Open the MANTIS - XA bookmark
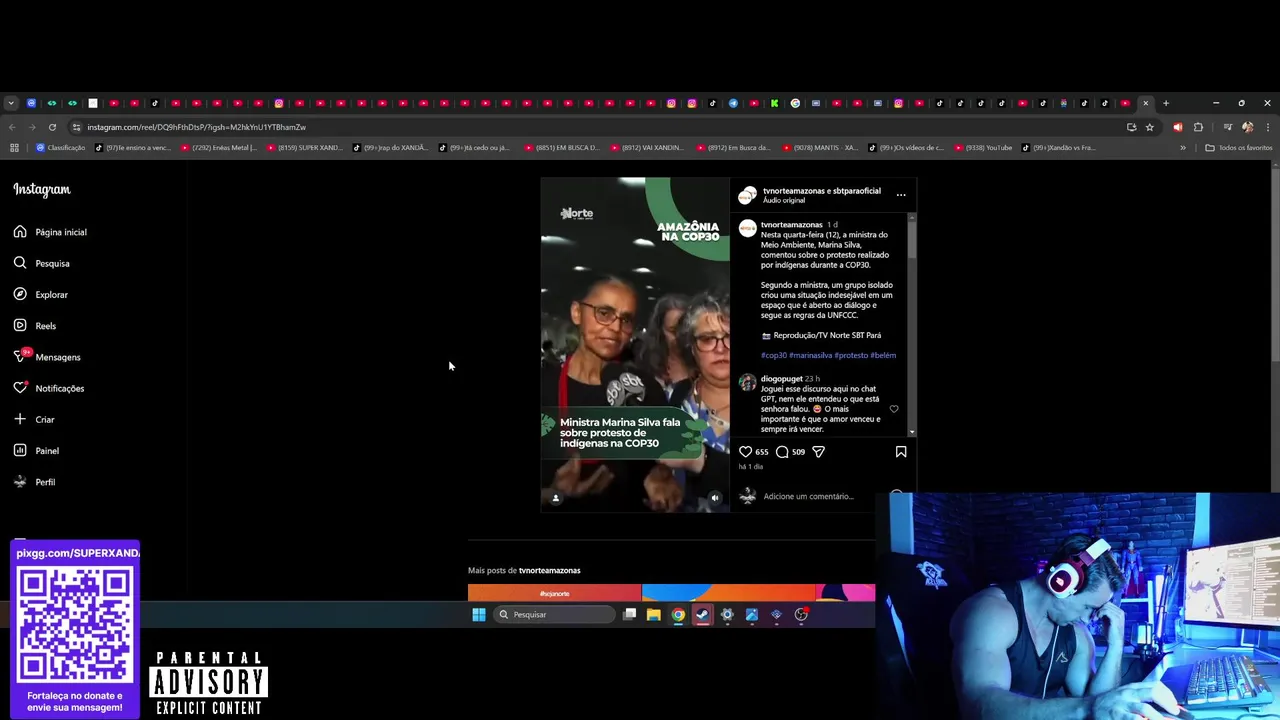Screen dimensions: 1280x720 (x=819, y=148)
